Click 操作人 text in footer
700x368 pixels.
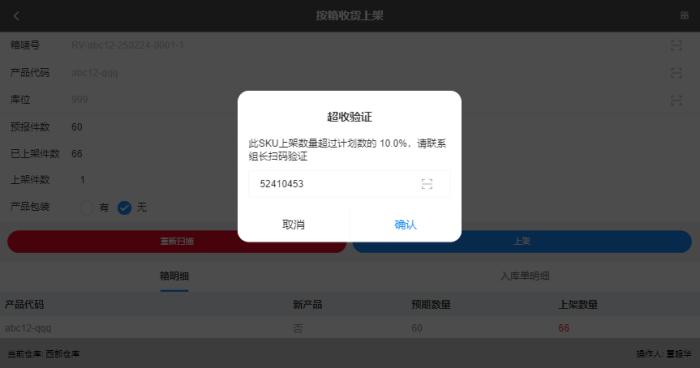click(x=664, y=354)
